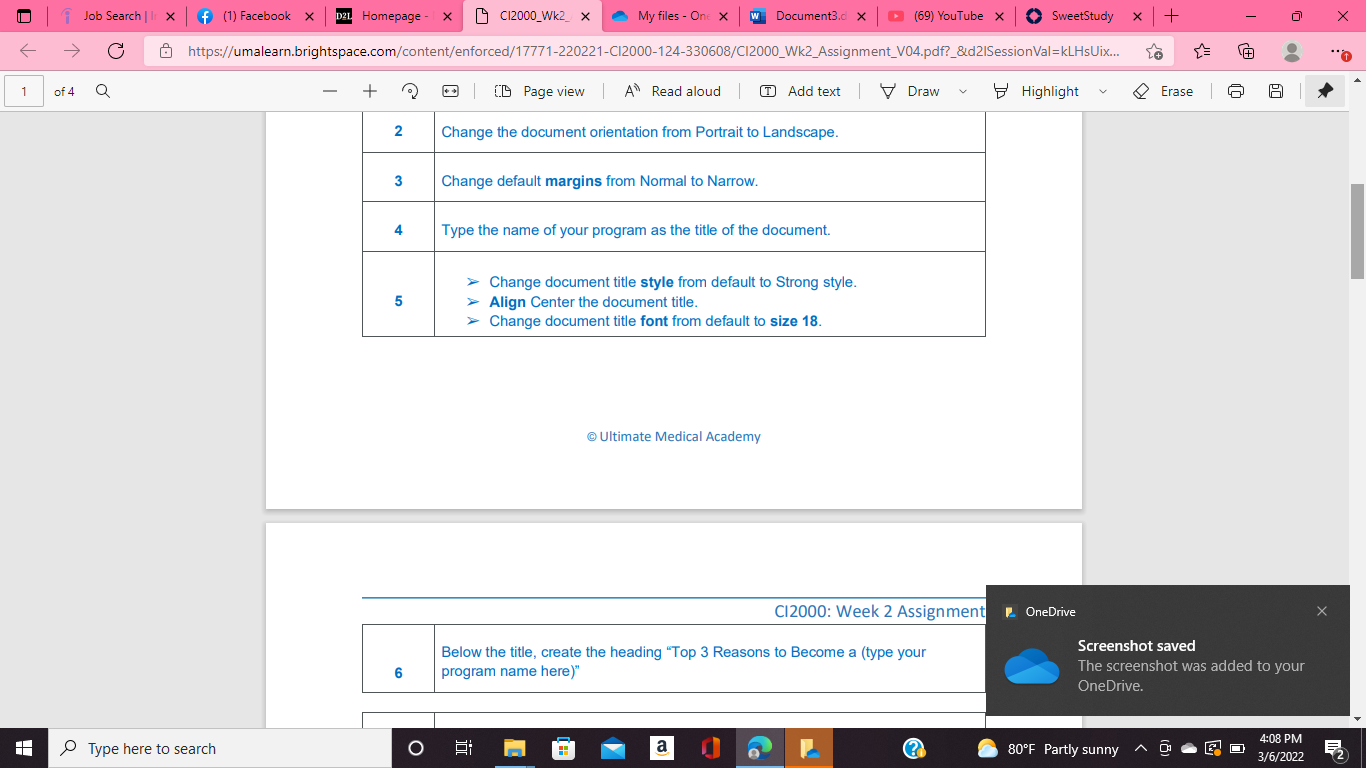
Task: Add page to favorites star icon
Action: click(1155, 51)
